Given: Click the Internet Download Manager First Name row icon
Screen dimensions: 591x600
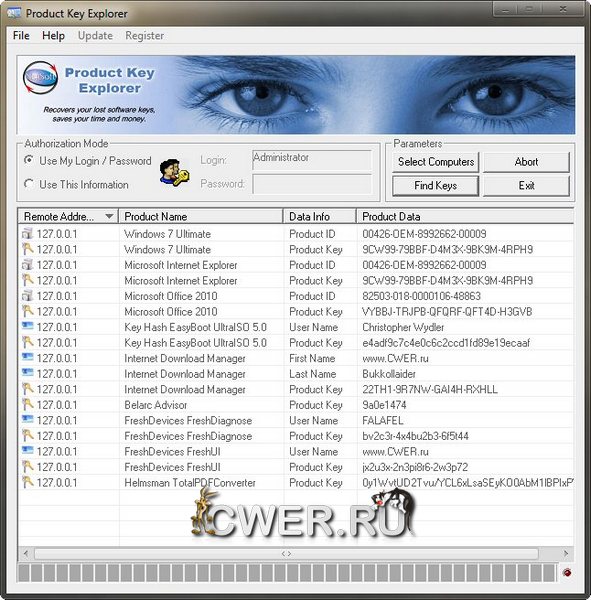Looking at the screenshot, I should tap(28, 357).
